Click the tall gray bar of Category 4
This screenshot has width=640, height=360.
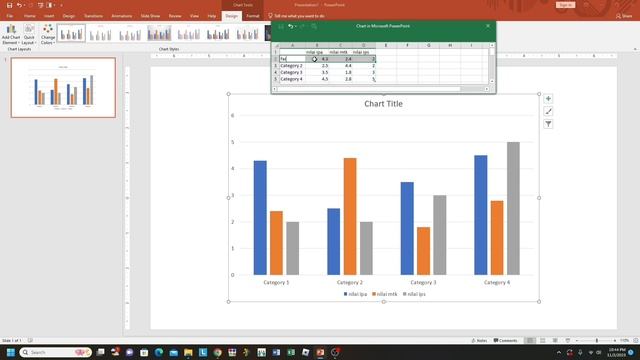[x=513, y=208]
